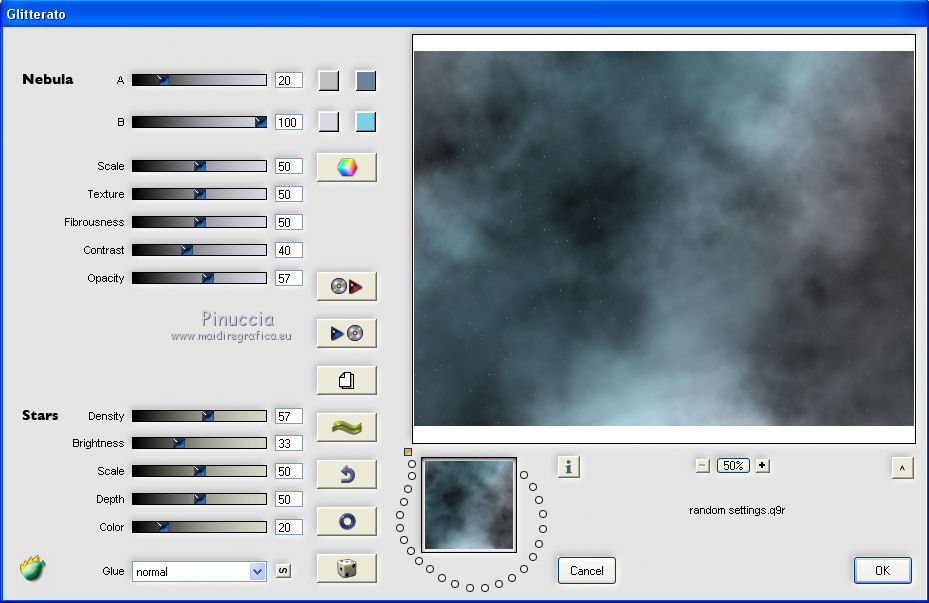The image size is (929, 603).
Task: Click the OK button
Action: tap(882, 570)
